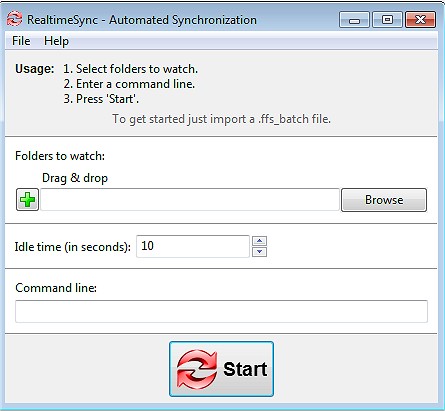The width and height of the screenshot is (445, 411).
Task: Click the 'Command line:' label
Action: [x=56, y=288]
